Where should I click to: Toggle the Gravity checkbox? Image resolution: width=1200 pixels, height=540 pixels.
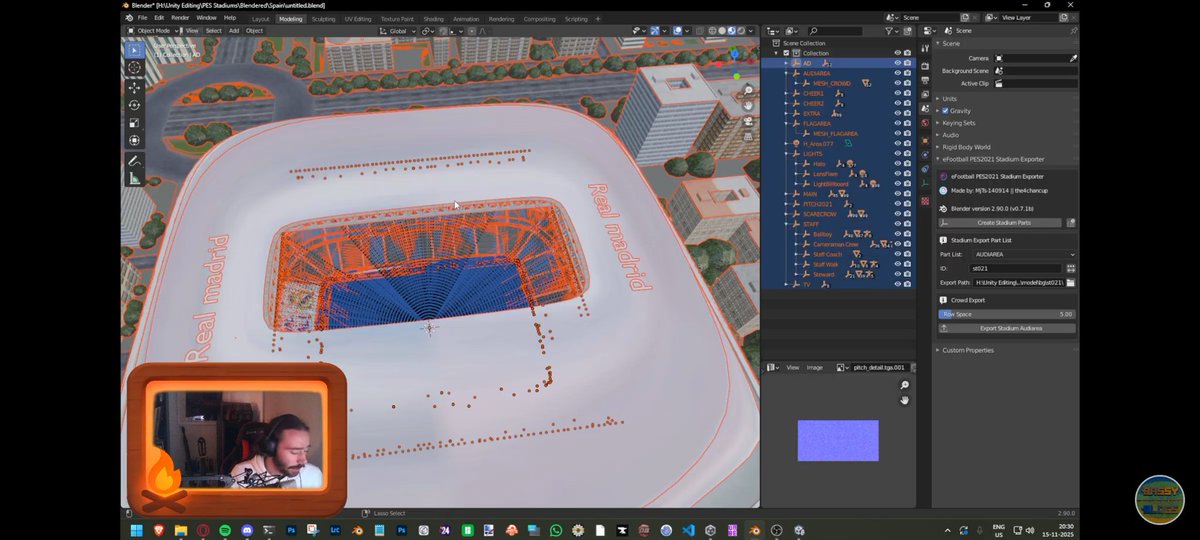coord(946,111)
